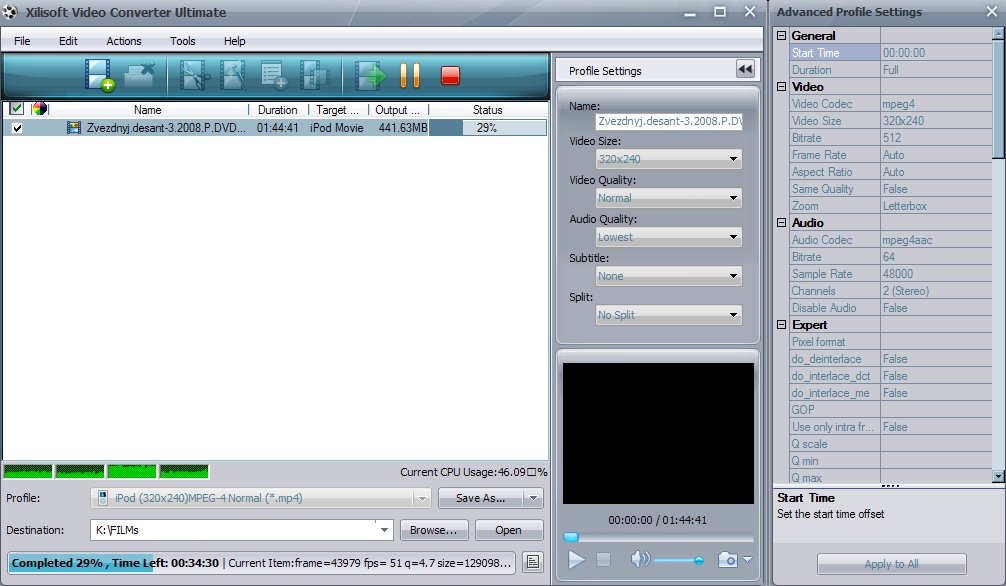This screenshot has height=586, width=1006.
Task: Click the Remove file toolbar icon
Action: click(140, 75)
